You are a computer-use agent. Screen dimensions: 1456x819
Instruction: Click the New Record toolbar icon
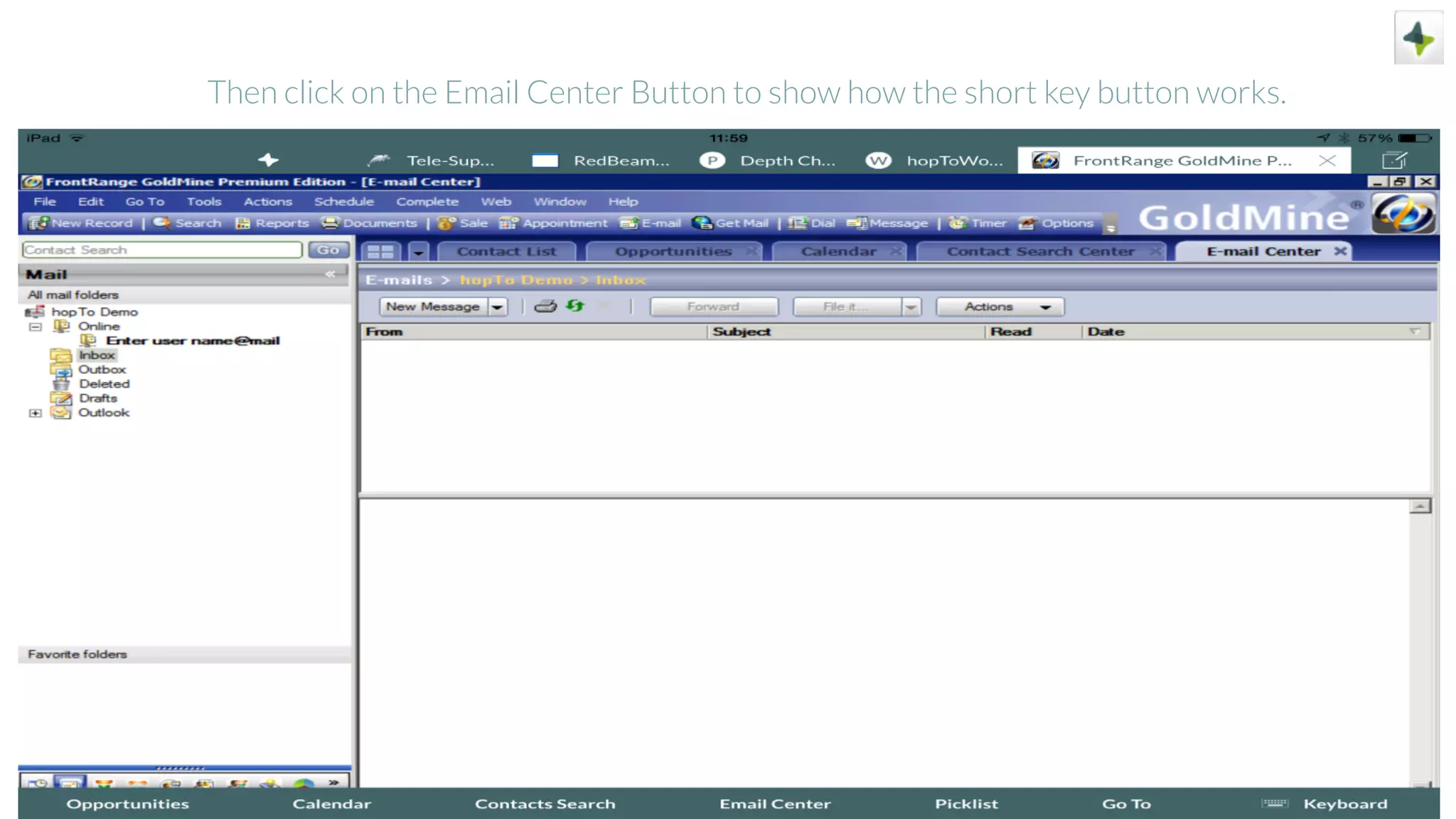pos(38,223)
